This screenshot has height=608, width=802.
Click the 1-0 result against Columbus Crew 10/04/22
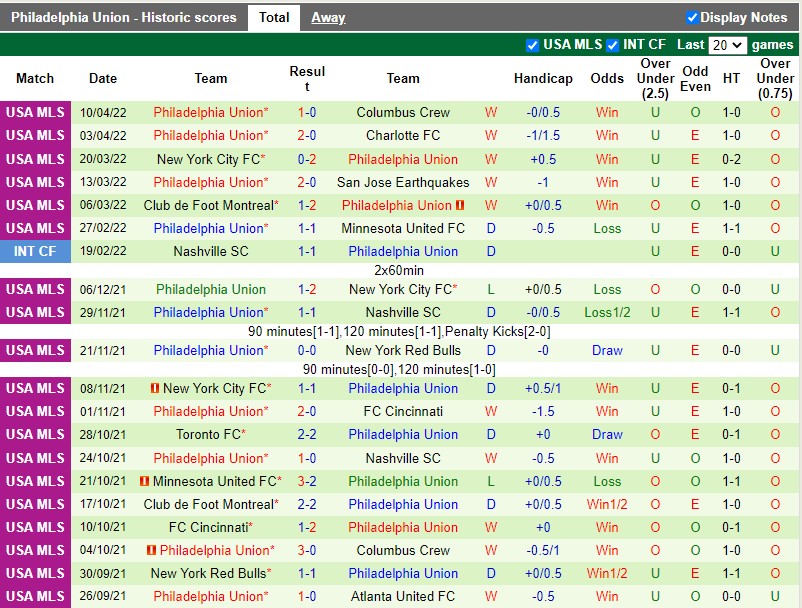[x=307, y=112]
